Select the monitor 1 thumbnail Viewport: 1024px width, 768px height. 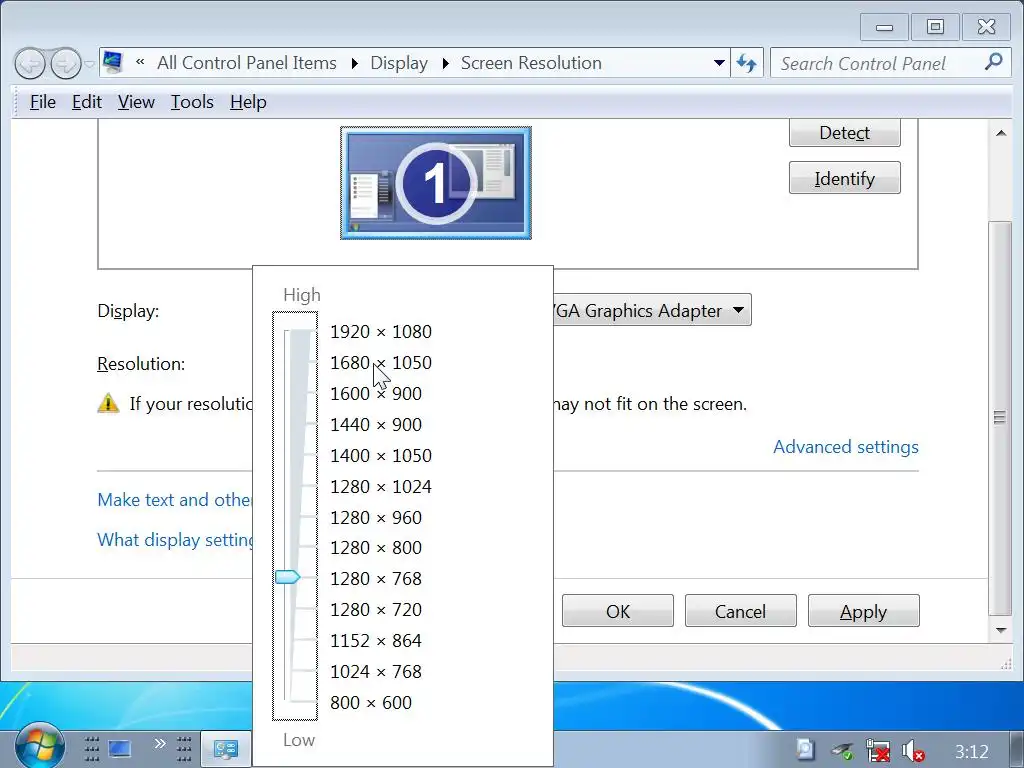(436, 183)
